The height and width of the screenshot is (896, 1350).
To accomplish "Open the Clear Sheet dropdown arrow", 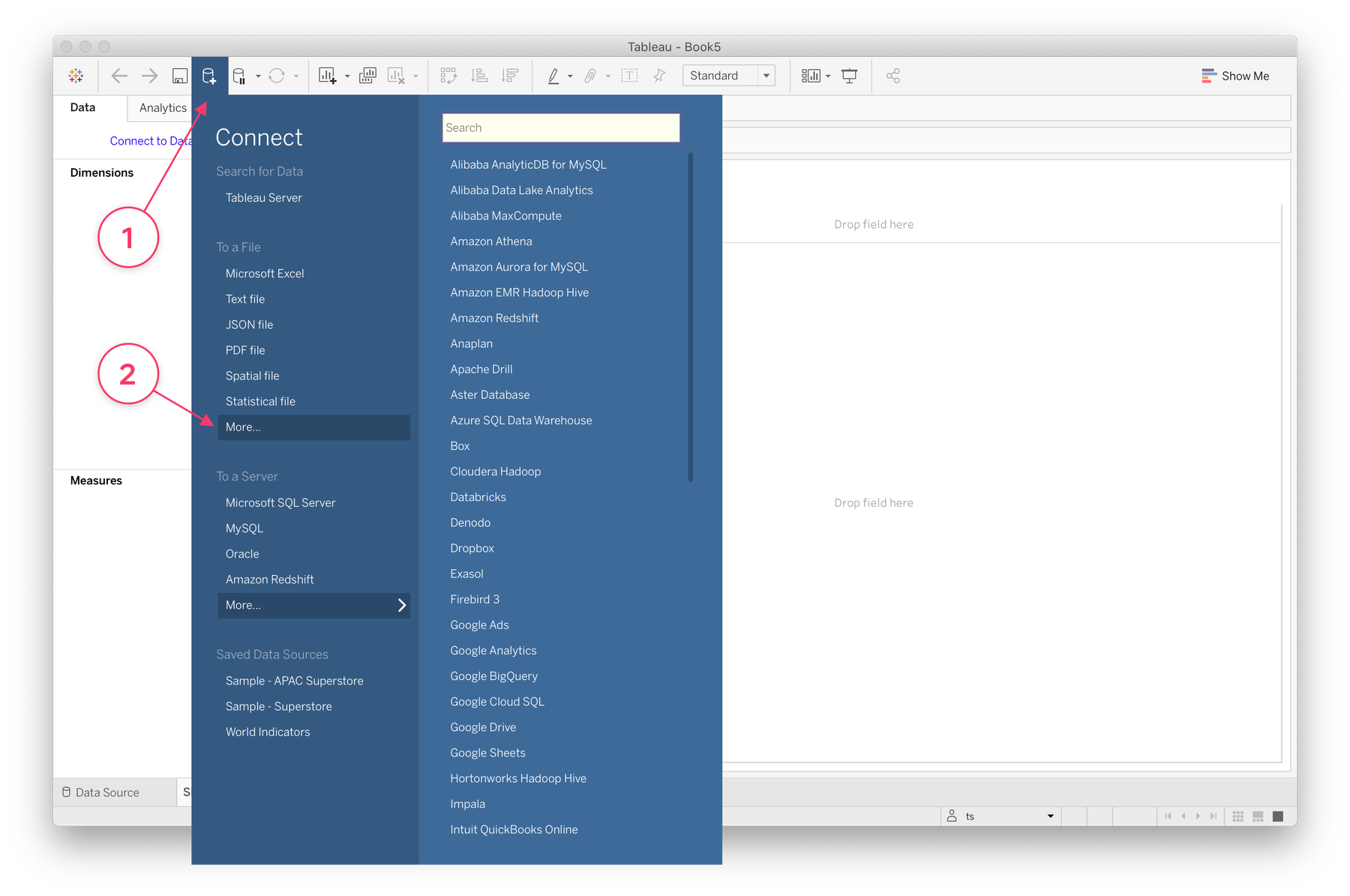I will [415, 76].
